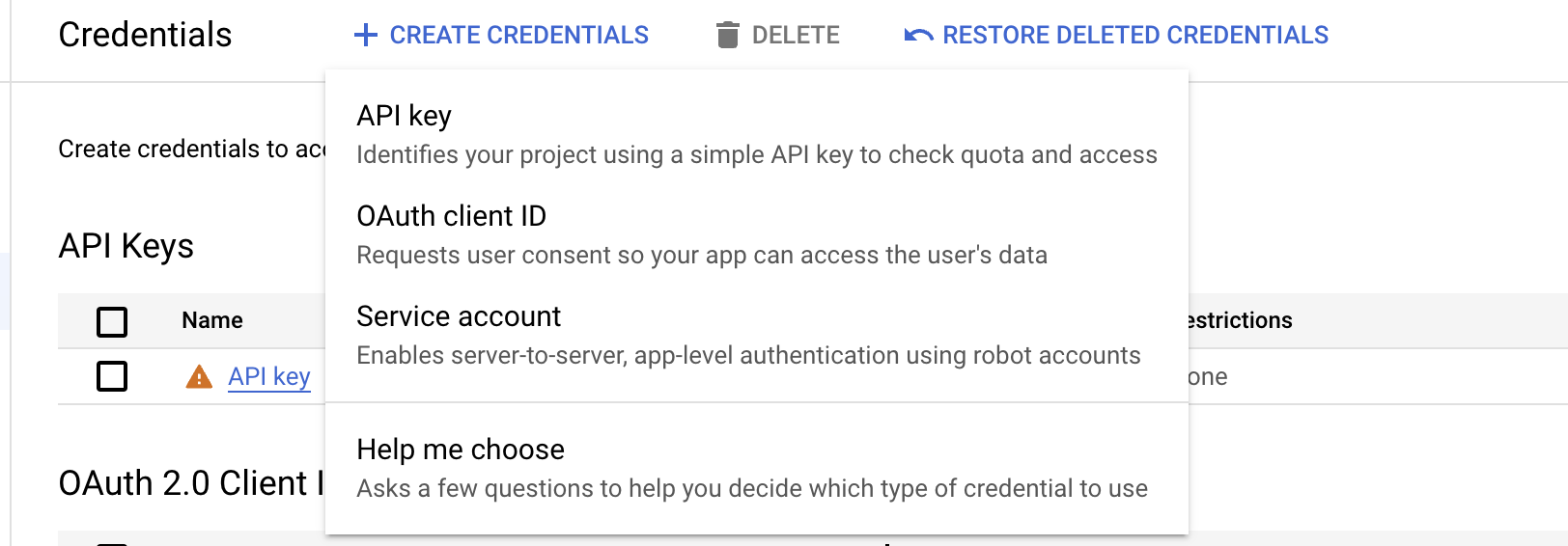
Task: Click the trash can icon
Action: click(x=727, y=36)
